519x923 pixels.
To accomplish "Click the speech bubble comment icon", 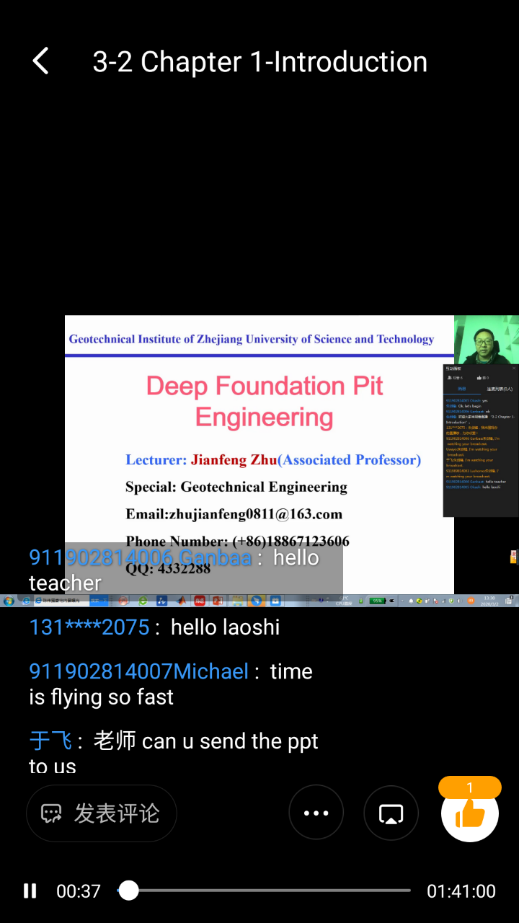I will 51,814.
